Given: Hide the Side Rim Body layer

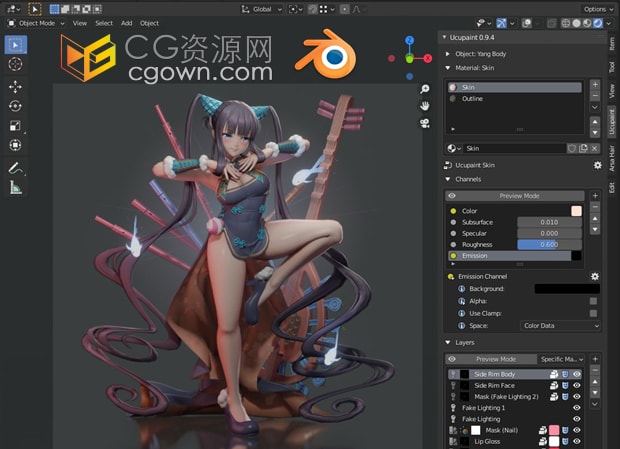Looking at the screenshot, I should [577, 374].
